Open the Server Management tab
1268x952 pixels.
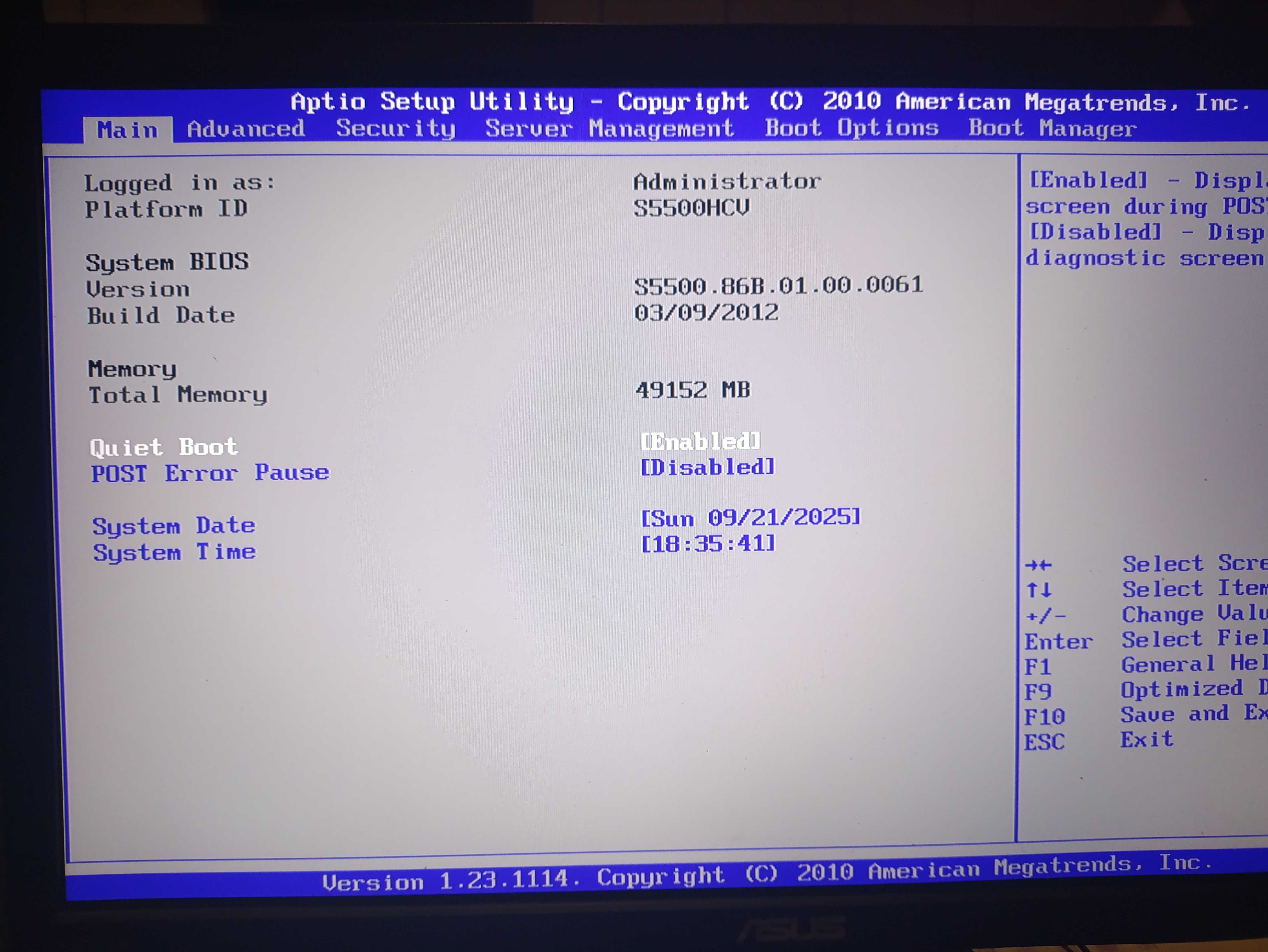pyautogui.click(x=609, y=128)
